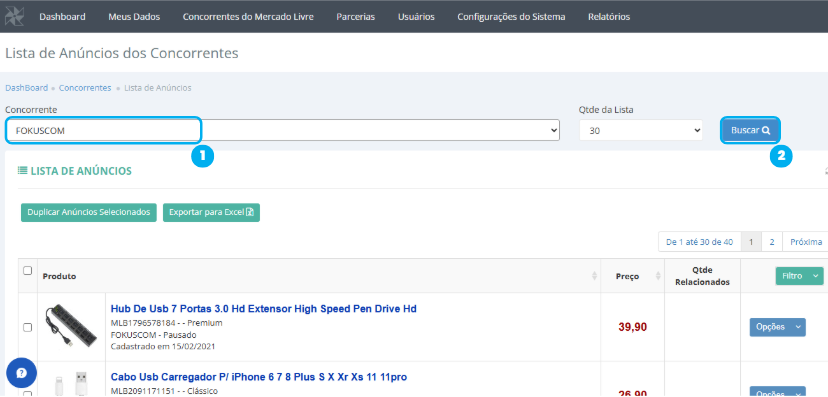828x397 pixels.
Task: Go to page 2 of results
Action: click(x=771, y=242)
